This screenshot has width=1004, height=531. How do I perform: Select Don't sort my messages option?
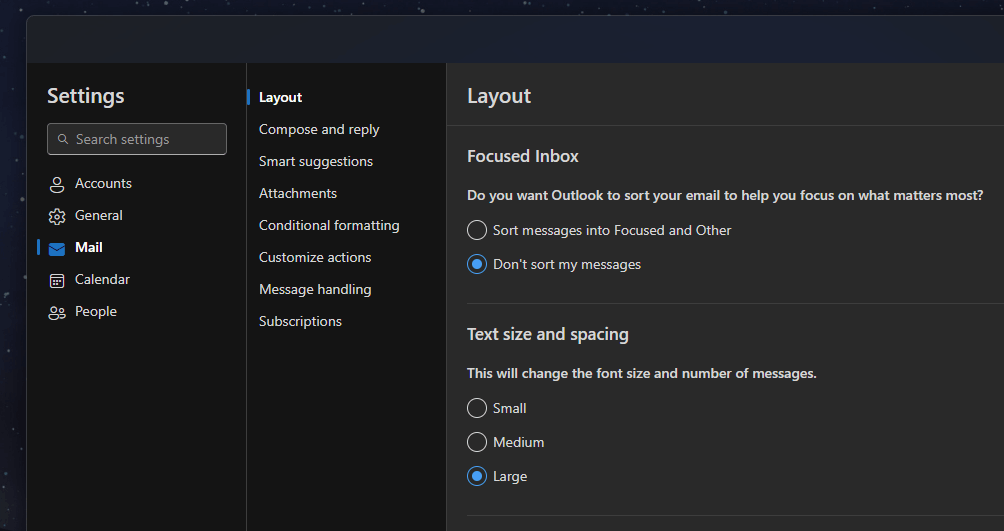coord(477,265)
